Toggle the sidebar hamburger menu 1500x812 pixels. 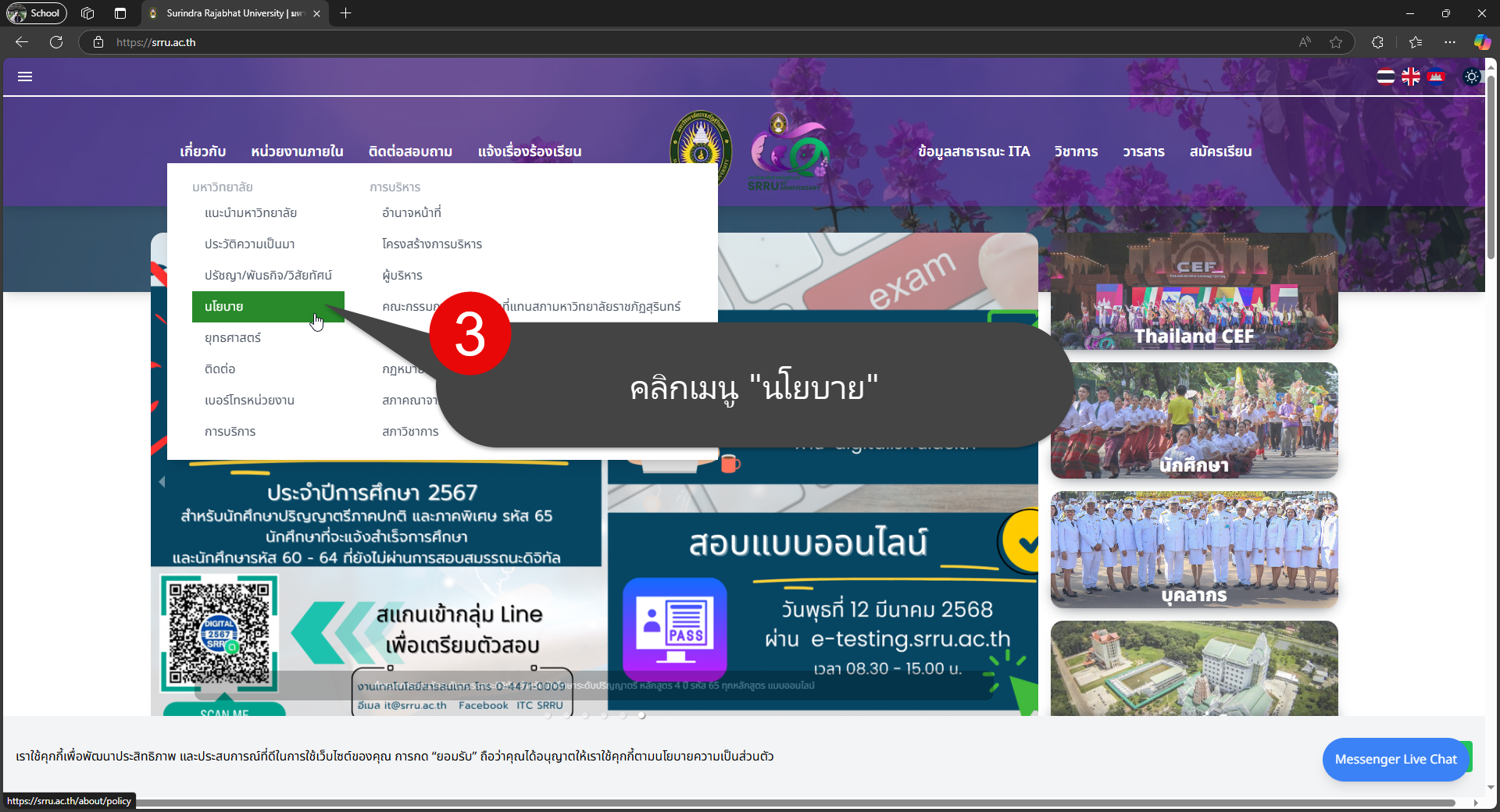tap(25, 76)
